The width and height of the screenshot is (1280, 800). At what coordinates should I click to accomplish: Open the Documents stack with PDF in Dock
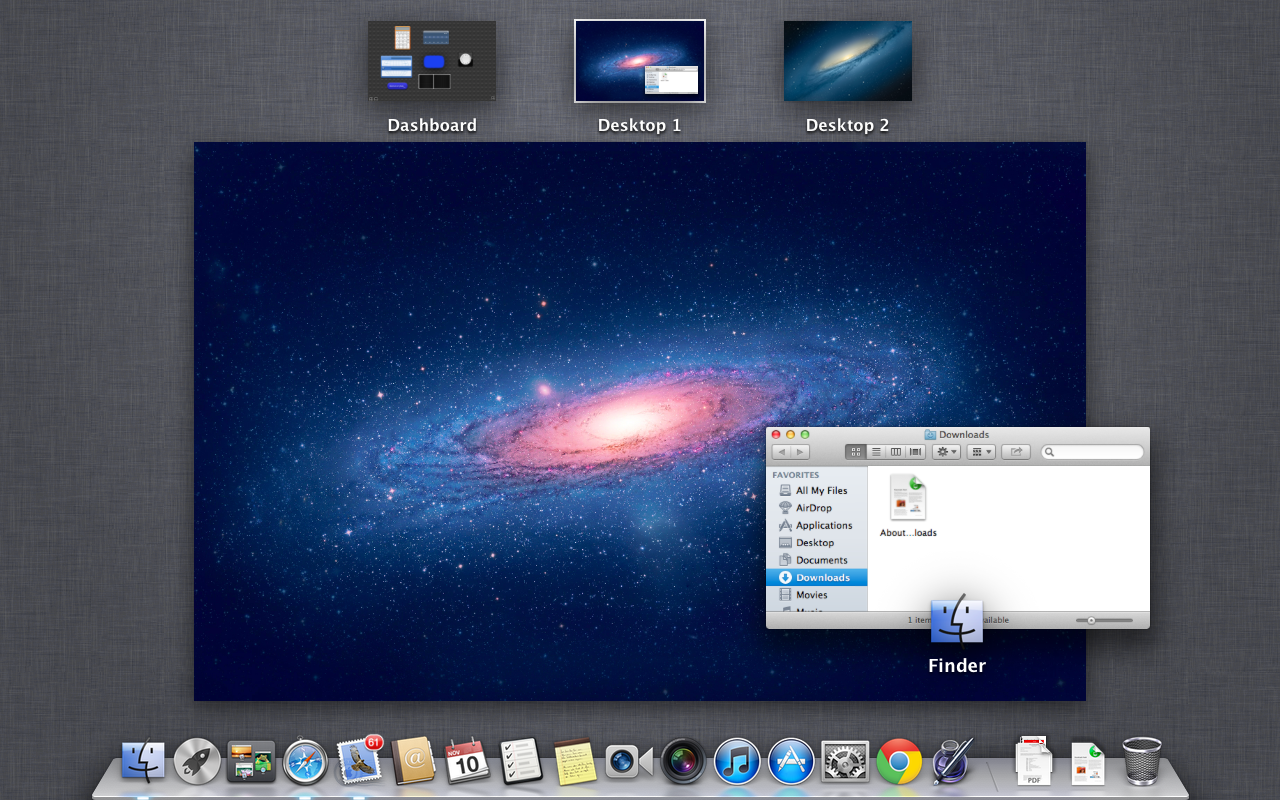[1034, 761]
